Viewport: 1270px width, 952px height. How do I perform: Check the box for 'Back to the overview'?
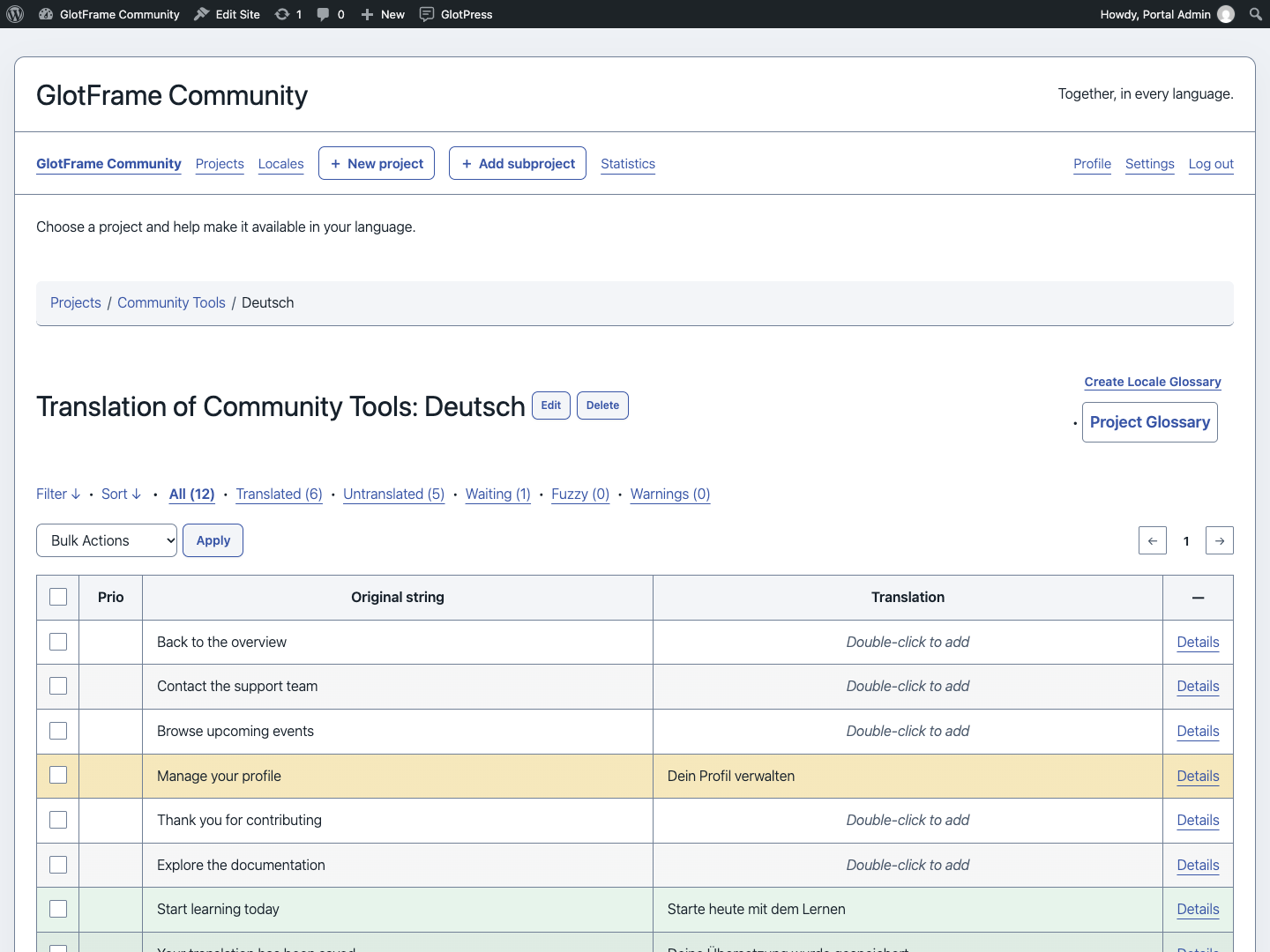click(x=58, y=642)
